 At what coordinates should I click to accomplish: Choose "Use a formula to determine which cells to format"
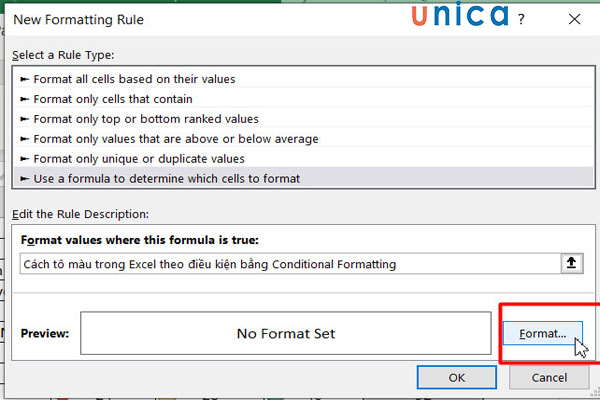click(166, 178)
